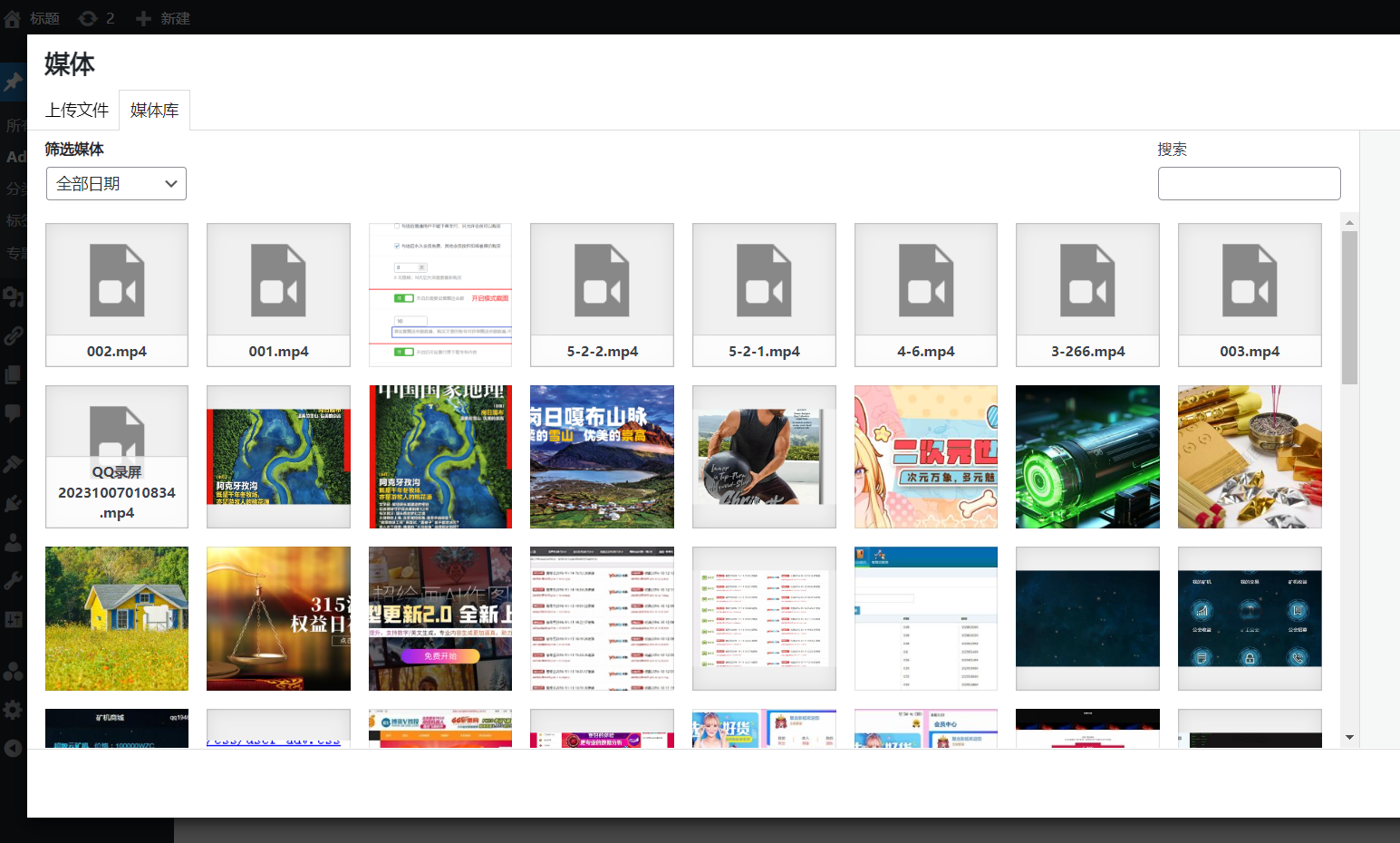Select the yellow house in meadow image
Screen dimensions: 1400x843
tap(117, 618)
